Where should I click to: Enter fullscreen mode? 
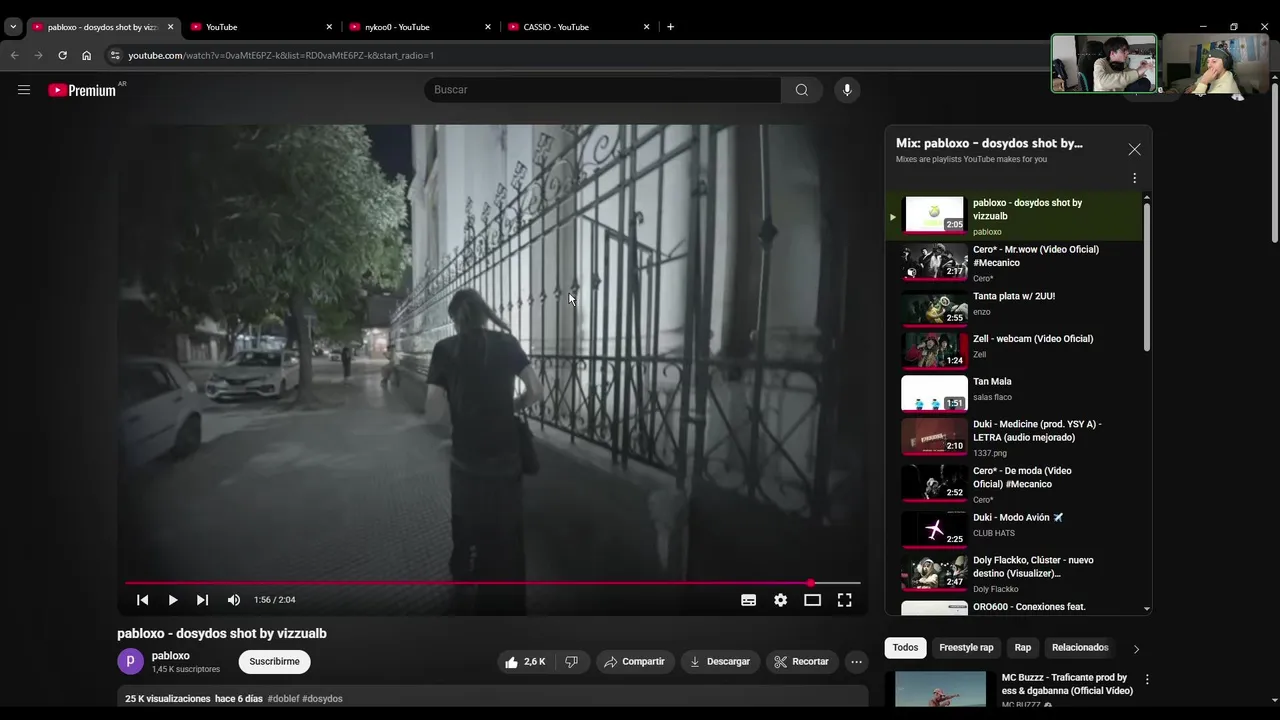[x=845, y=600]
